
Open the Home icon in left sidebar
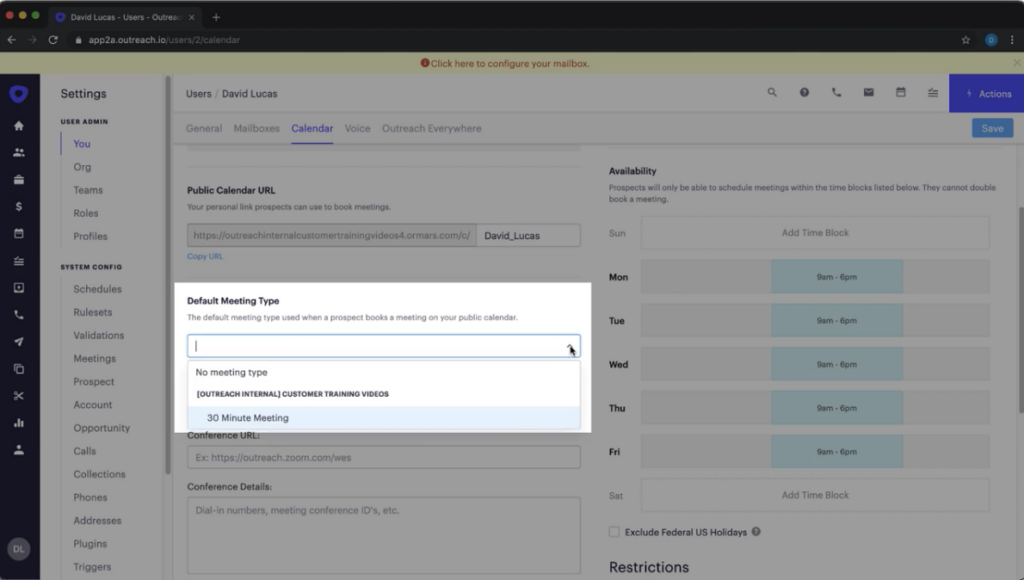(x=19, y=125)
